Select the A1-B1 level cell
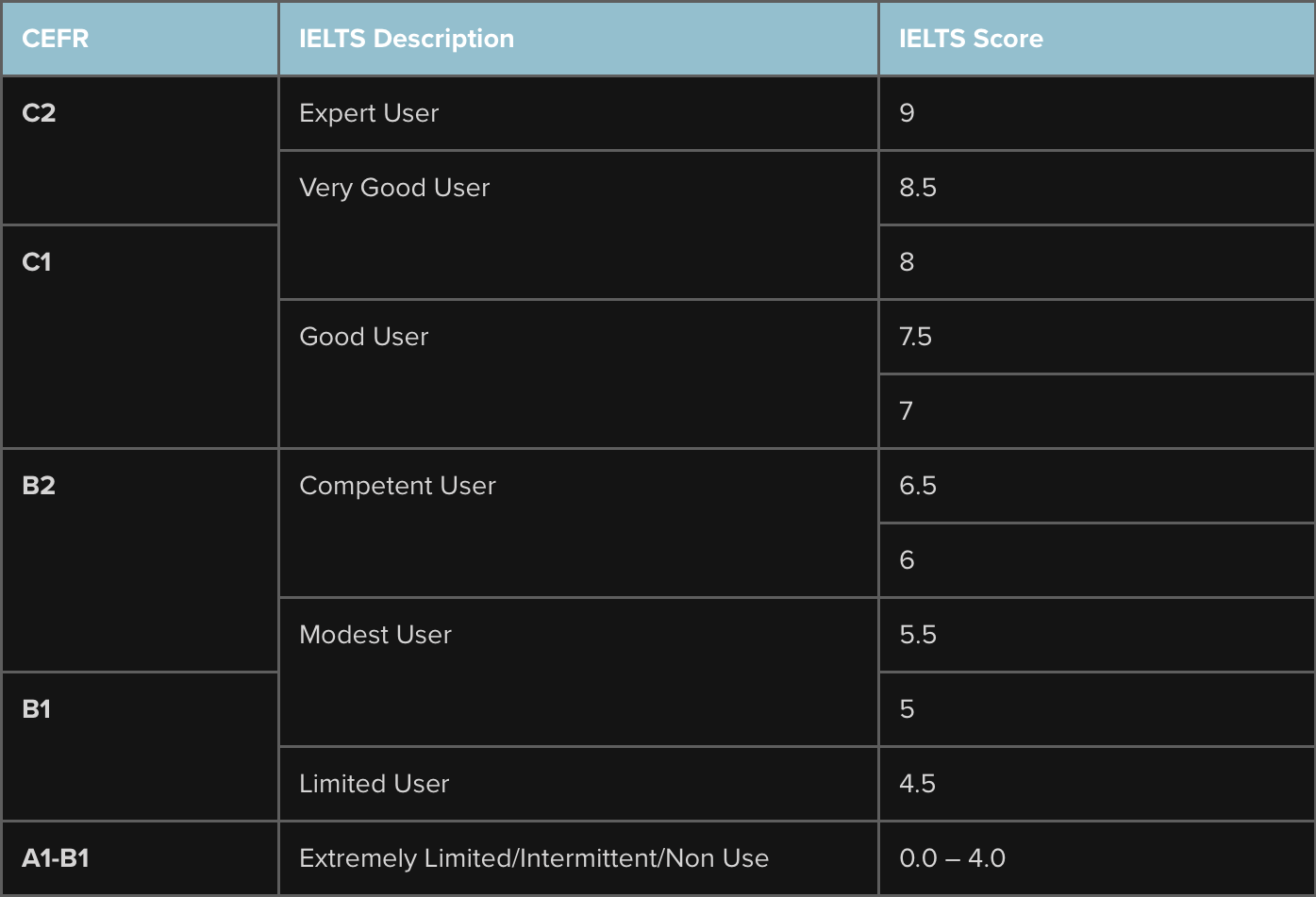1316x897 pixels. click(140, 858)
